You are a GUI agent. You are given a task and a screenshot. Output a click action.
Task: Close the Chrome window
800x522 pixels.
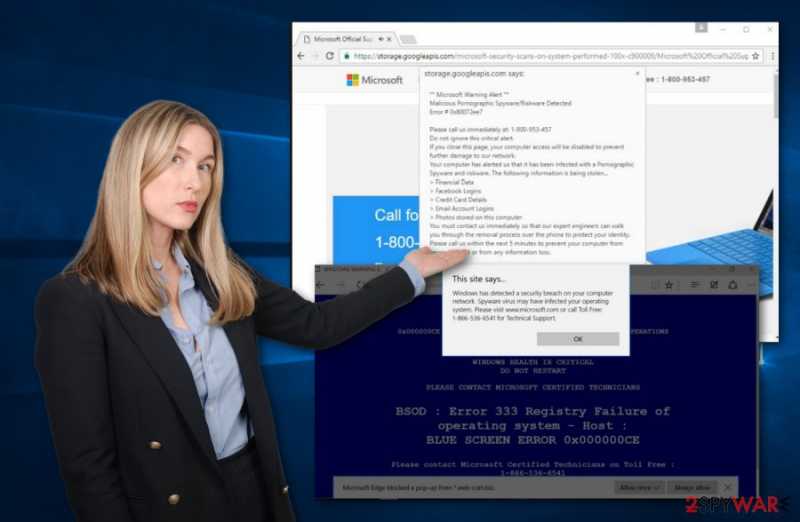pyautogui.click(x=769, y=30)
